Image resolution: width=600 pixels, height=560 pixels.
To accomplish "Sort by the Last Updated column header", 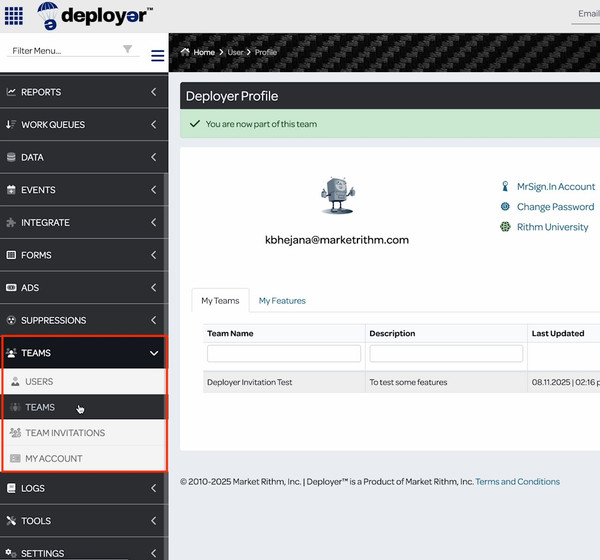I will 558,333.
